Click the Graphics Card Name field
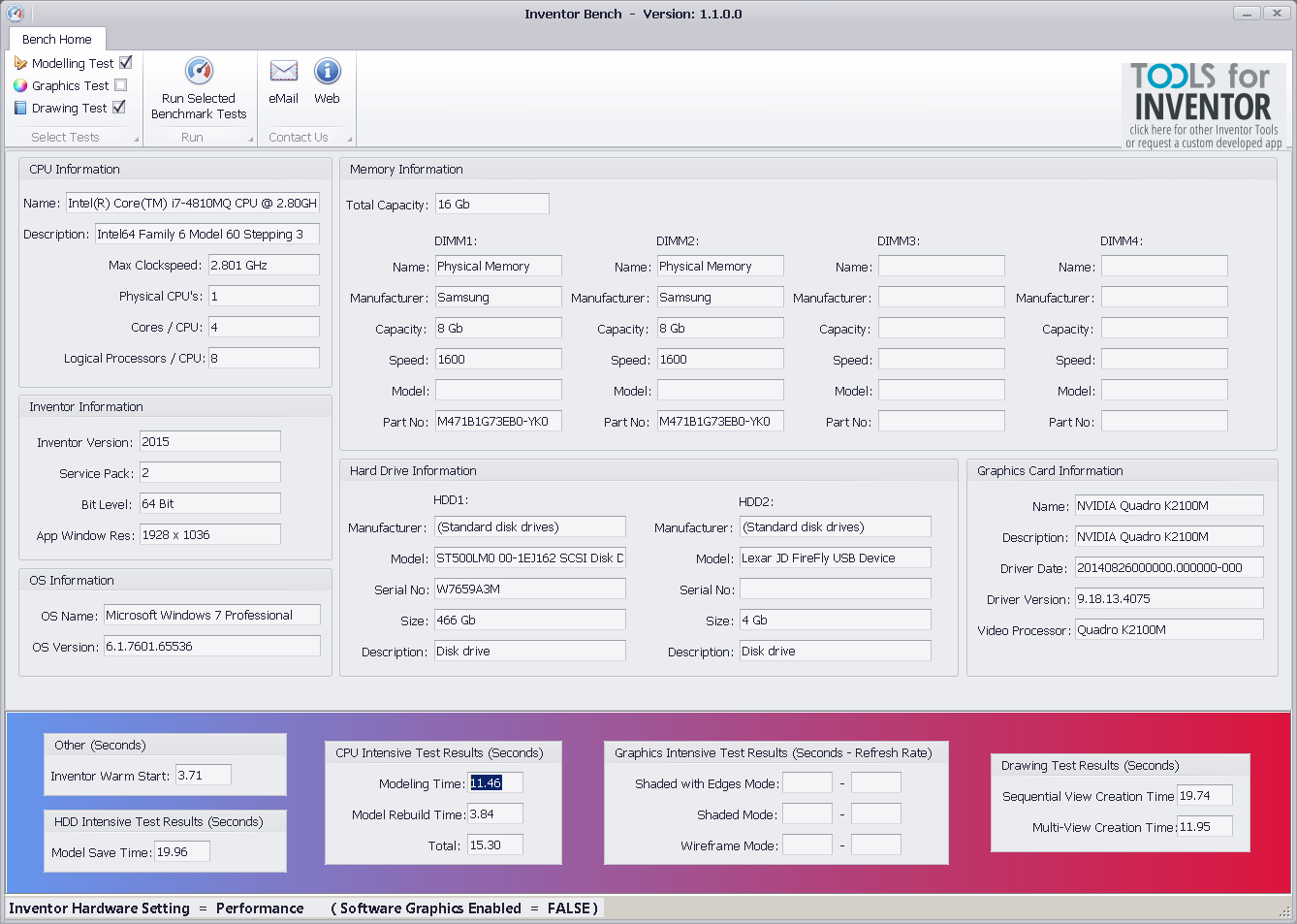The image size is (1297, 924). 1169,506
